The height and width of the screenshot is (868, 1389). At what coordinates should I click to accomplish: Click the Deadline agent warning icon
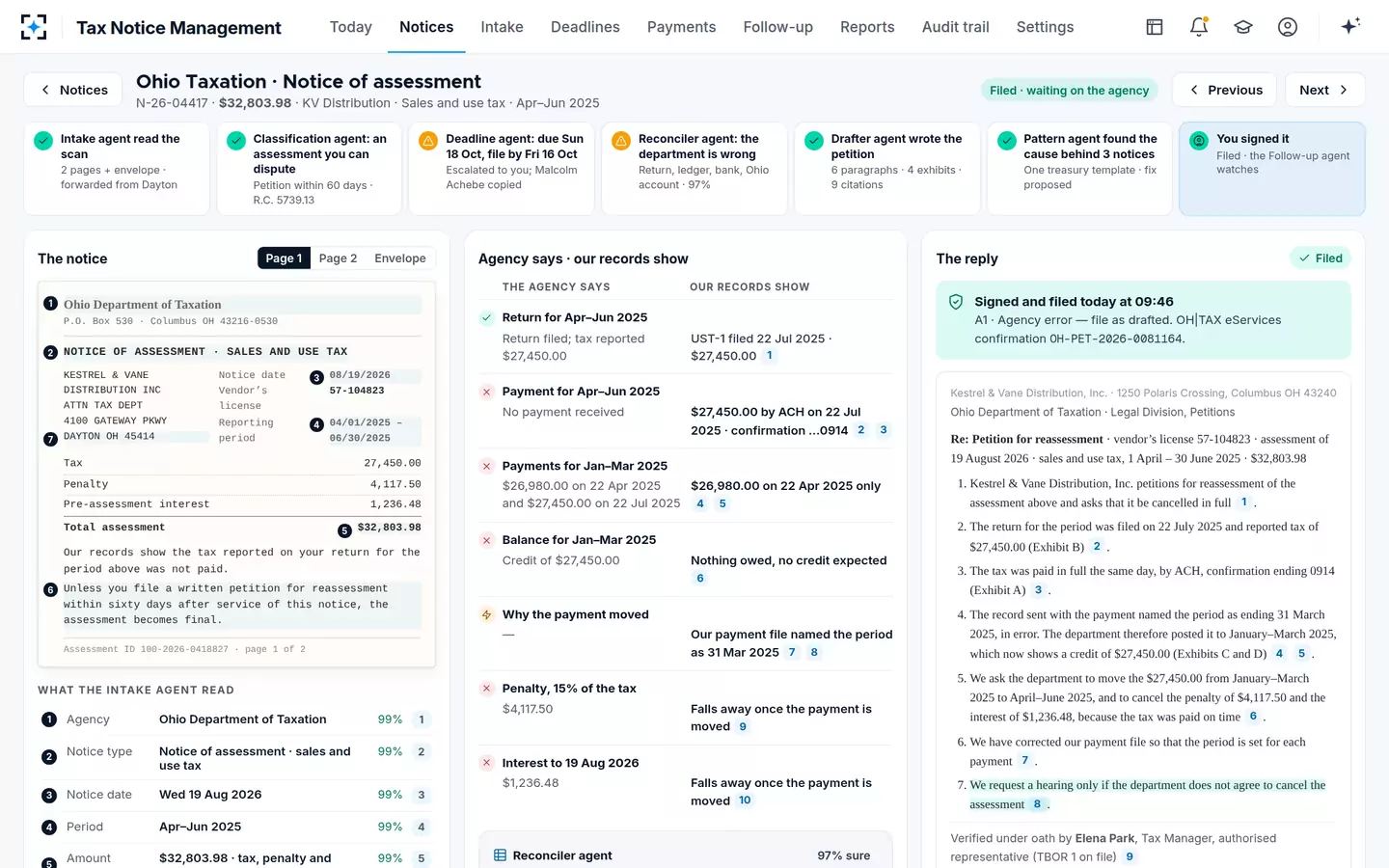coord(428,141)
